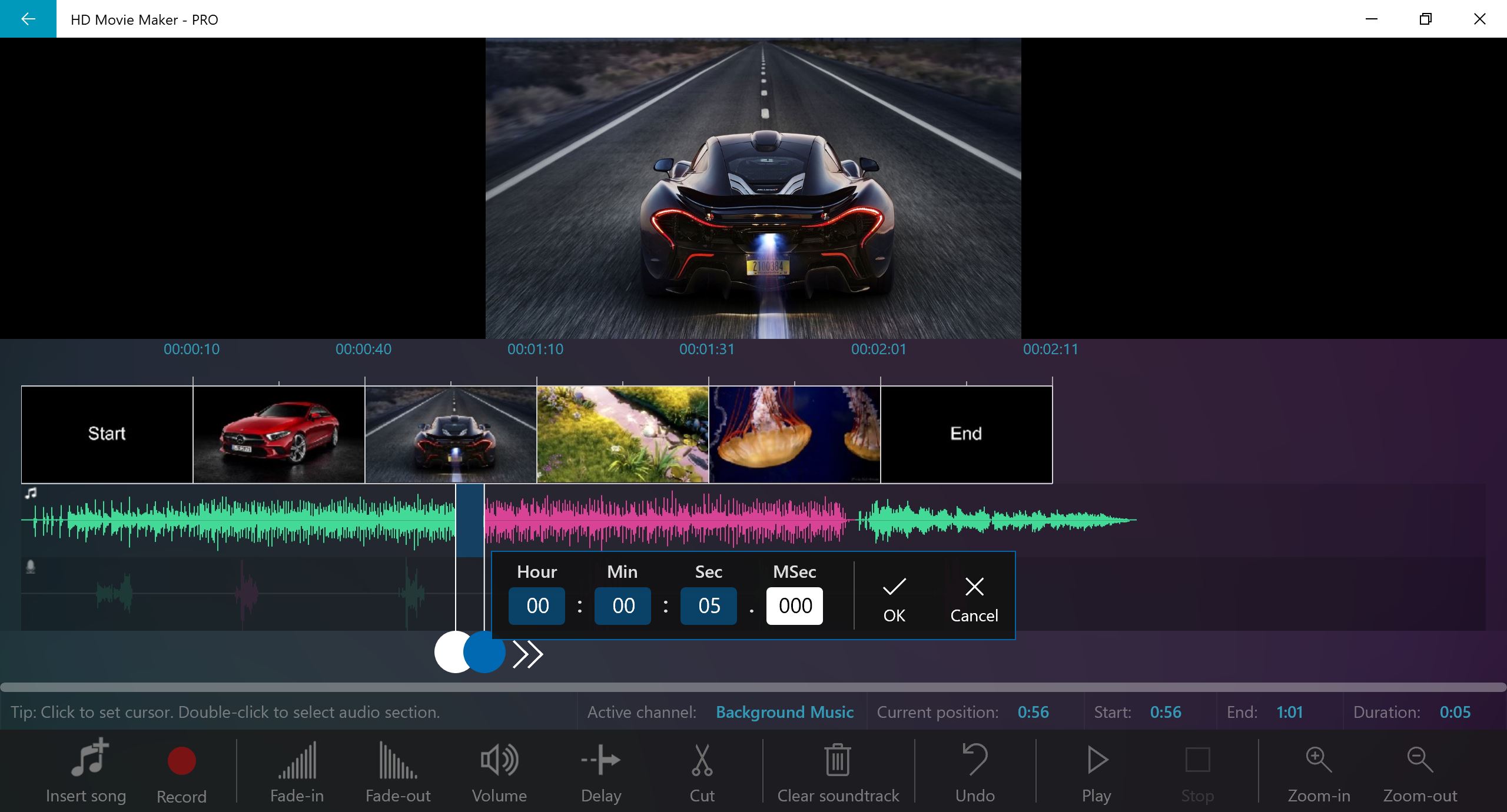Viewport: 1507px width, 812px height.
Task: Open the Volume tool
Action: pyautogui.click(x=499, y=773)
